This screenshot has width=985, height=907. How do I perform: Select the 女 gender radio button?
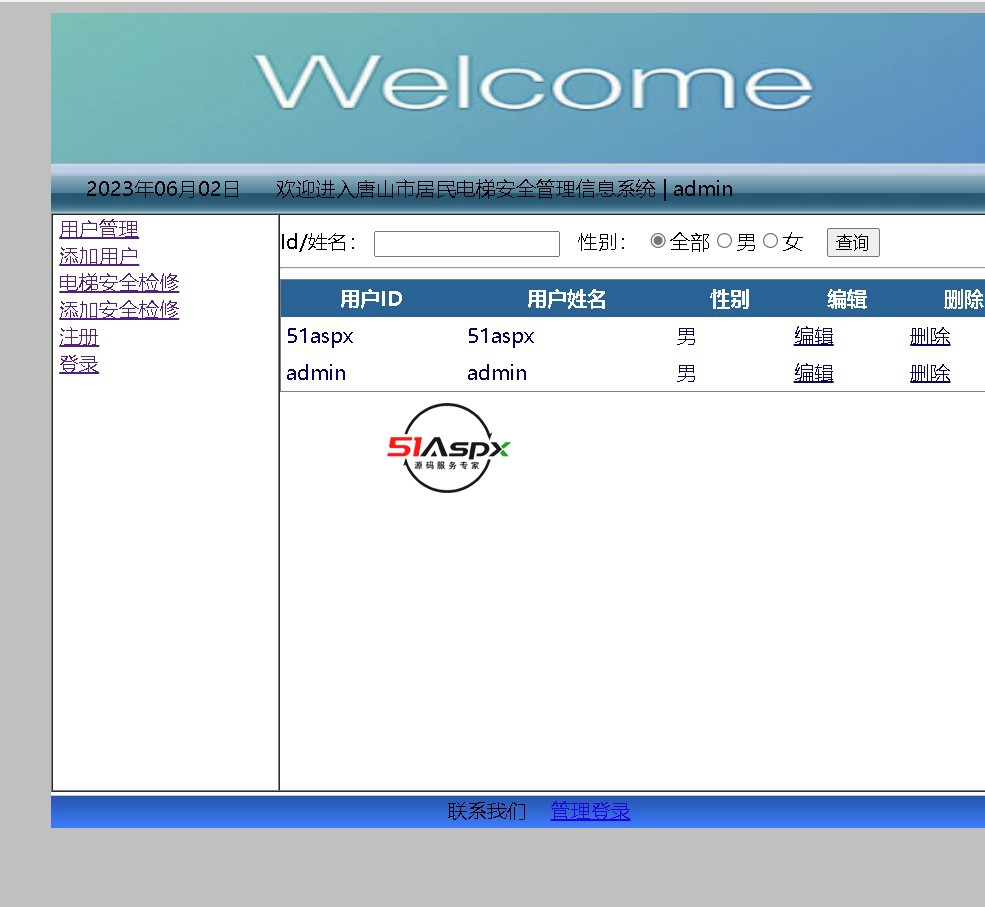click(x=771, y=241)
